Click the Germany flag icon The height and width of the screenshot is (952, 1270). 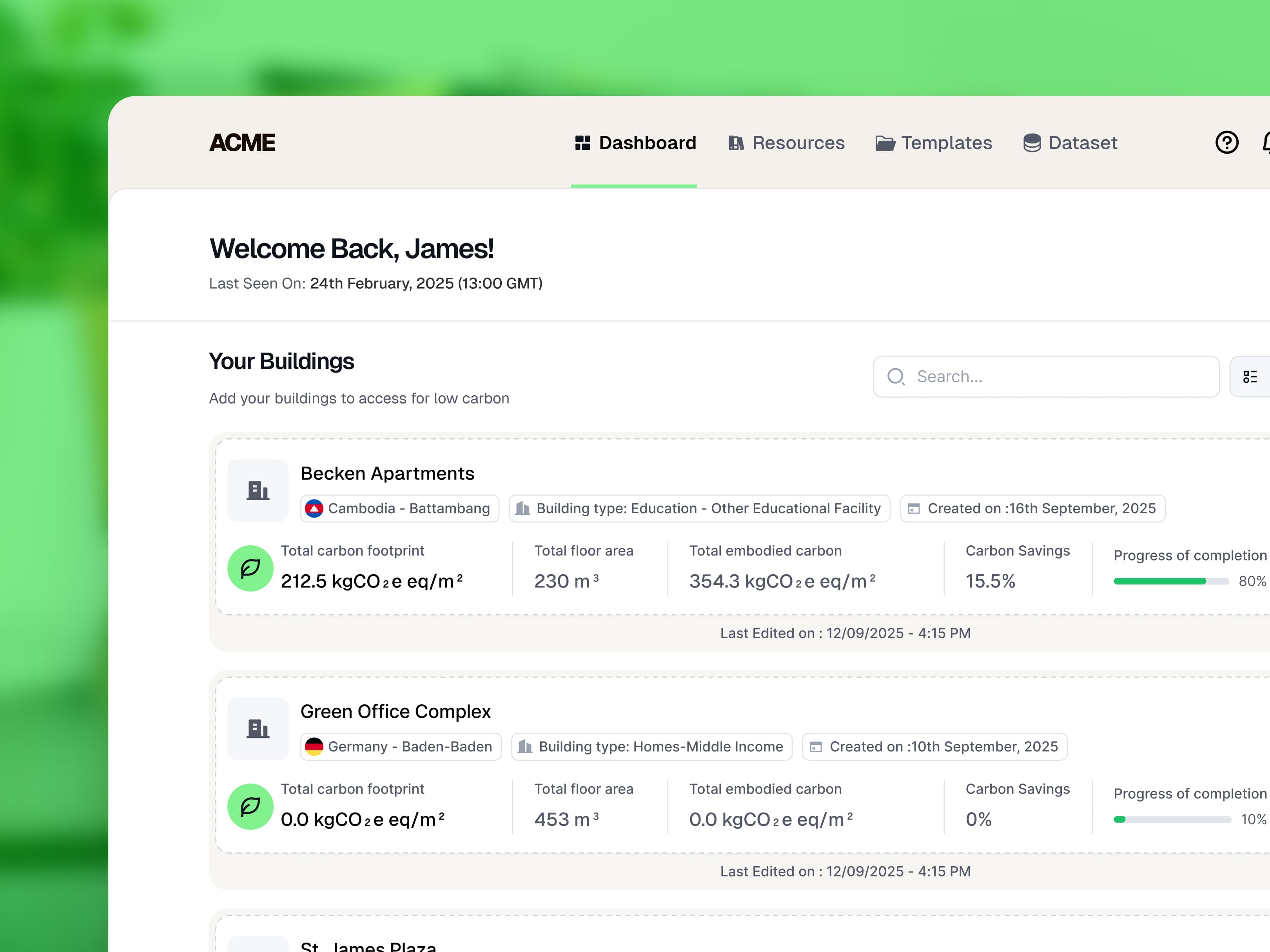click(314, 747)
